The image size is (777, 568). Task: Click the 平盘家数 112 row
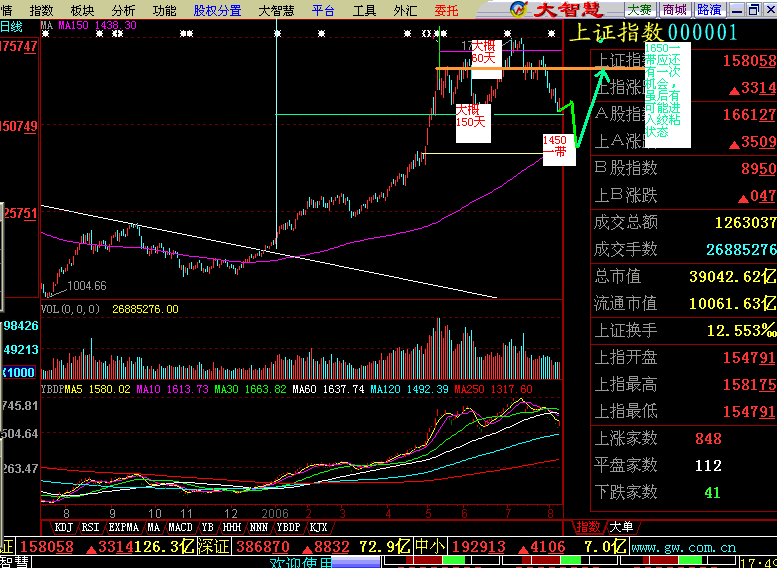point(684,465)
